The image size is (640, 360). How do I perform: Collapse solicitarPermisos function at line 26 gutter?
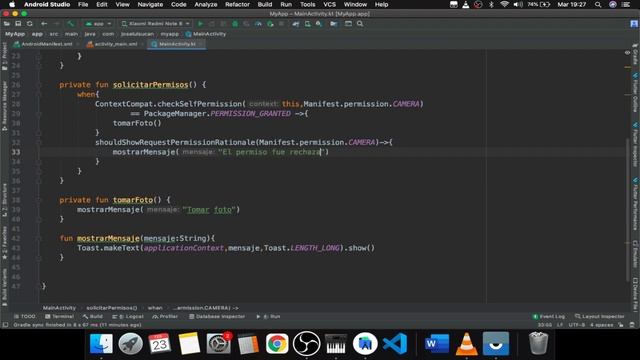38,85
